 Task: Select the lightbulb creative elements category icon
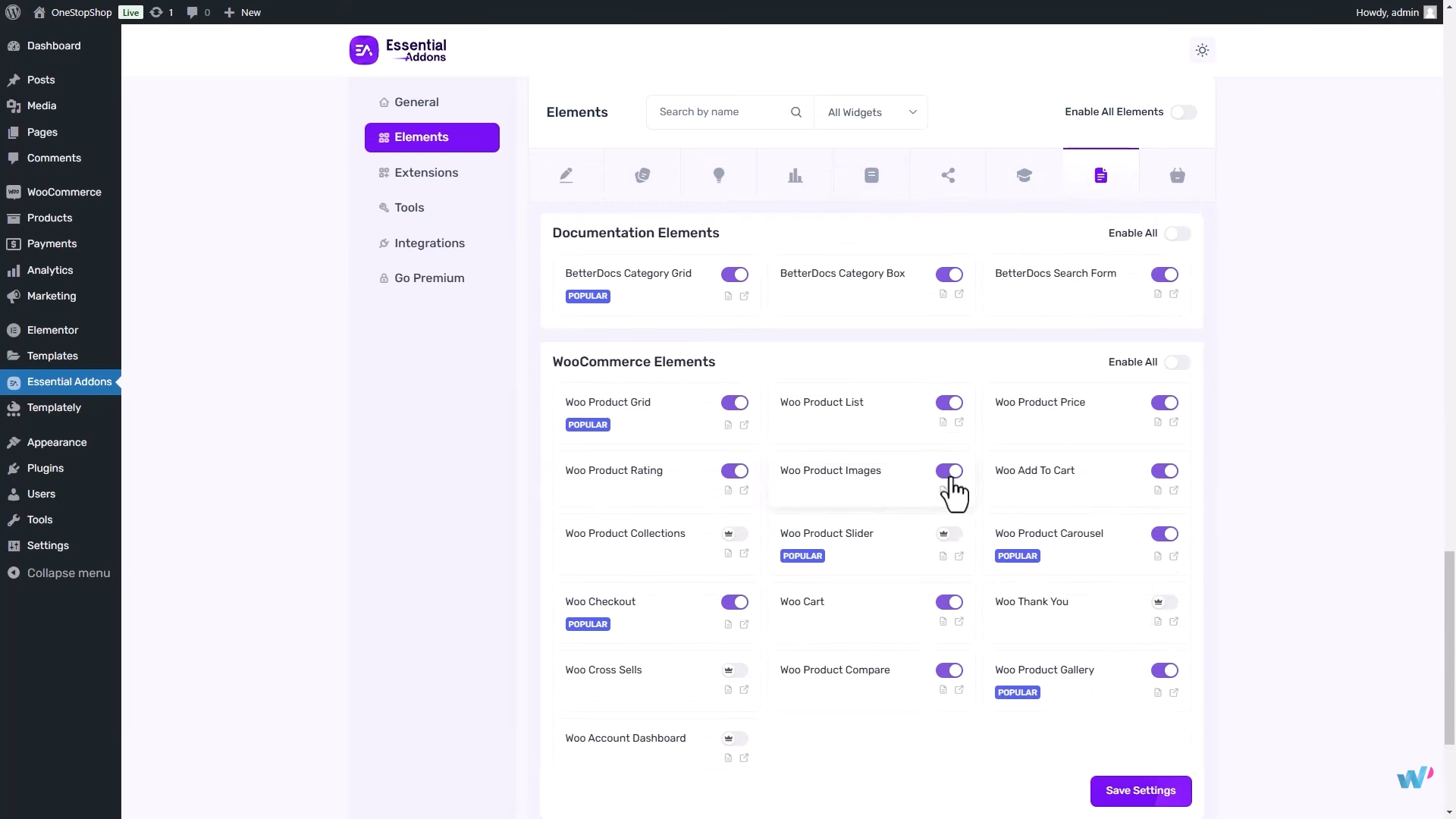coord(719,174)
